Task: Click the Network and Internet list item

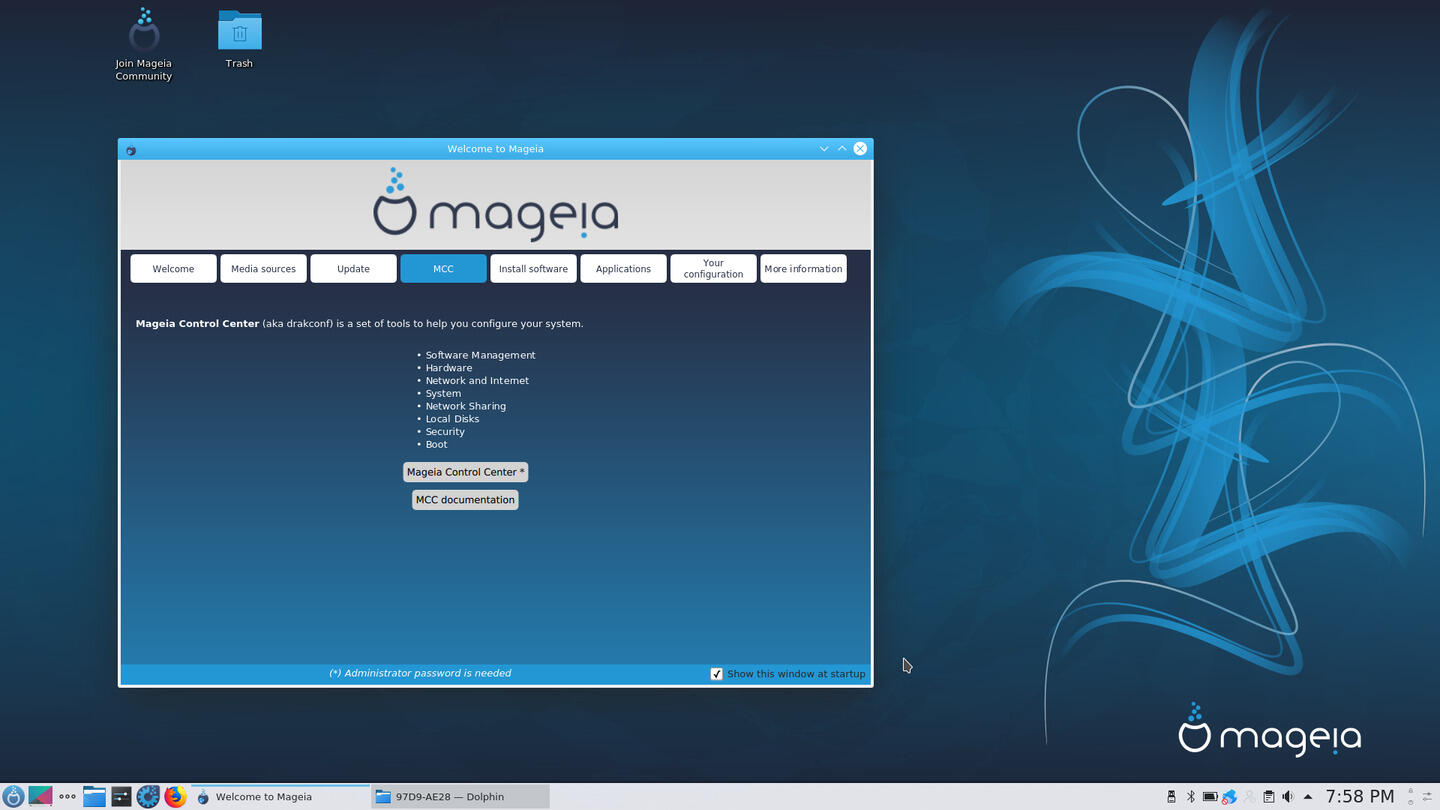Action: click(477, 381)
